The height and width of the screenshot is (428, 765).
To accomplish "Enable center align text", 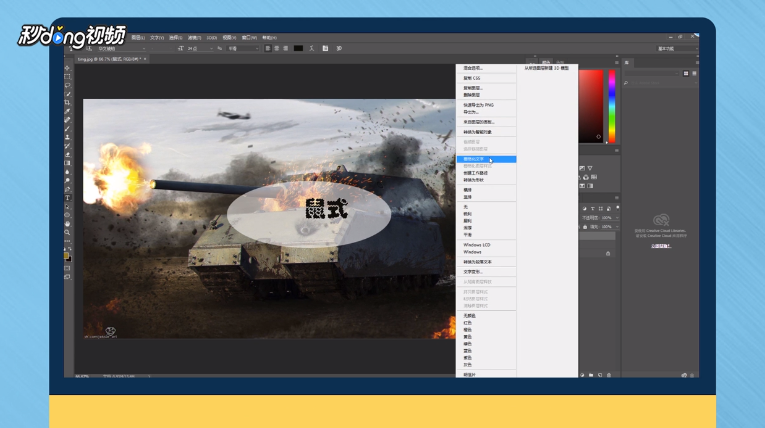I will click(x=277, y=48).
